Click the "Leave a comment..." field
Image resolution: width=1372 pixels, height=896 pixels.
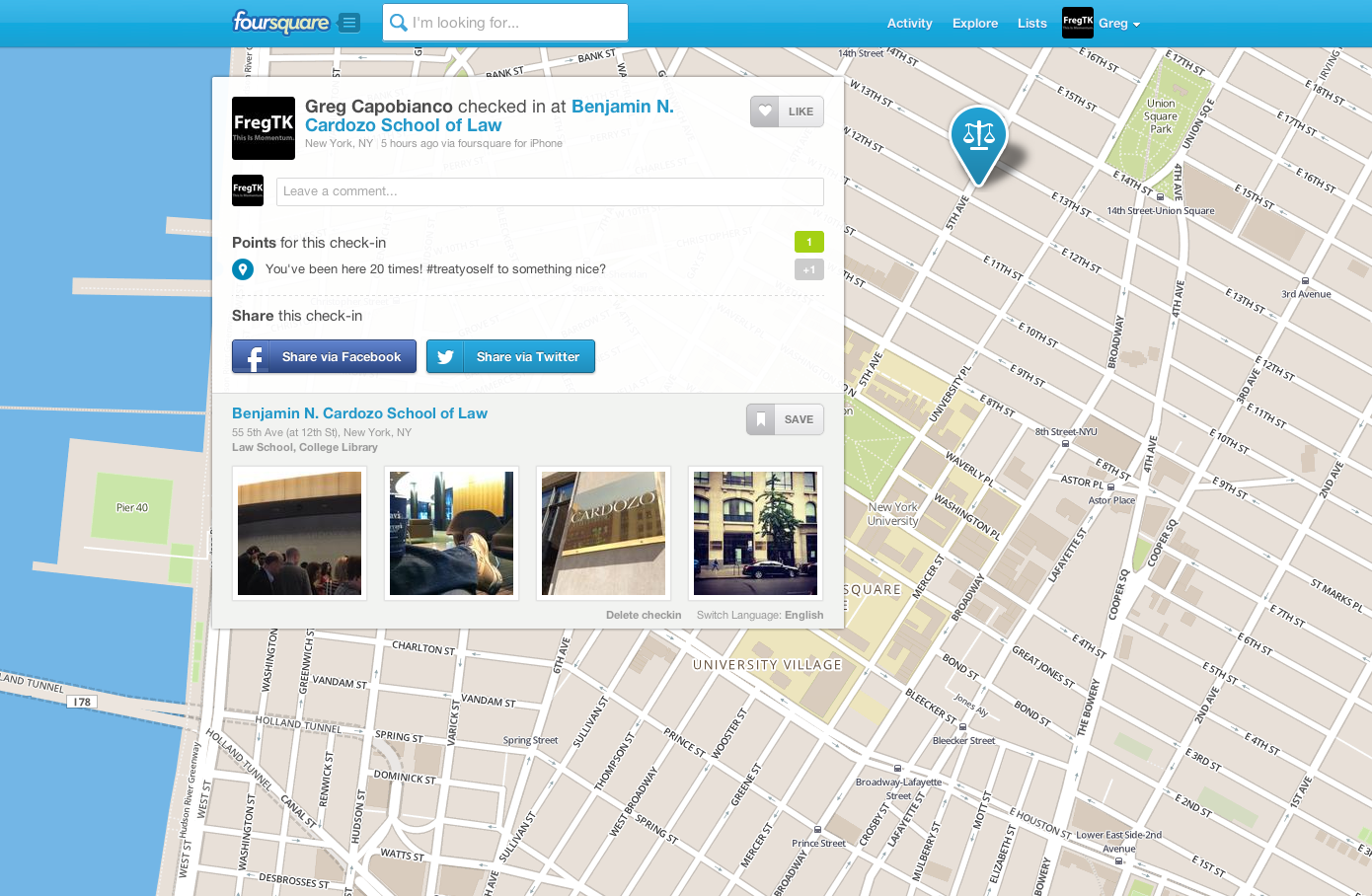550,191
